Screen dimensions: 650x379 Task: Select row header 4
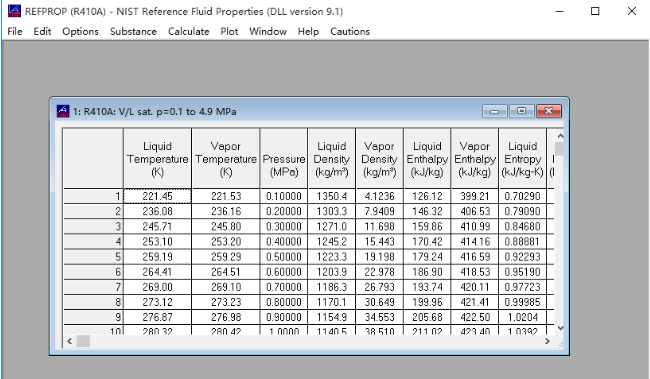coord(93,242)
